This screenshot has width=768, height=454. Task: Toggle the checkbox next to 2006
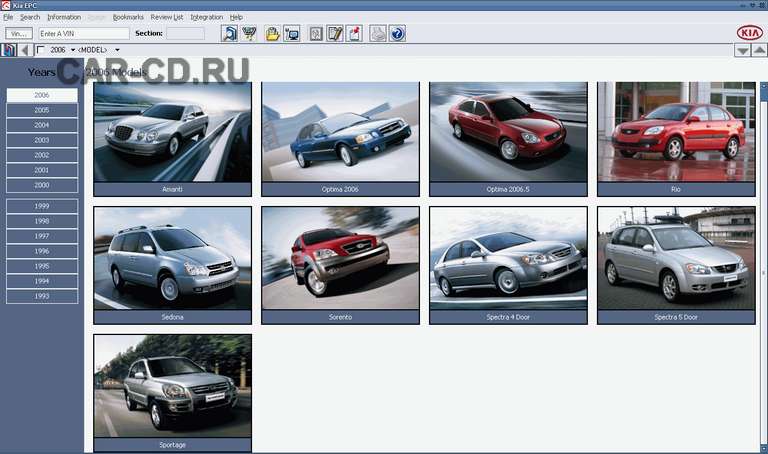pyautogui.click(x=41, y=49)
